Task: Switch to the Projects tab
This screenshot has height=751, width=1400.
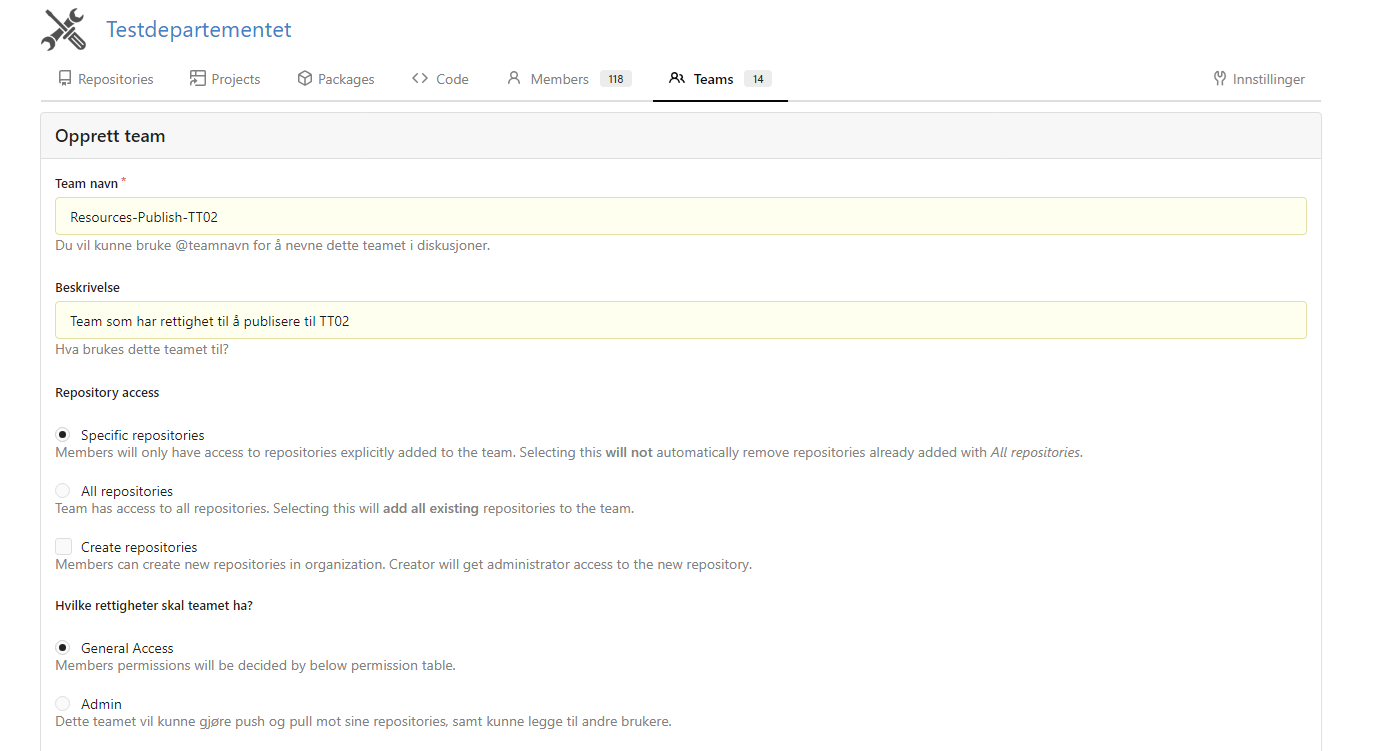Action: click(x=235, y=79)
